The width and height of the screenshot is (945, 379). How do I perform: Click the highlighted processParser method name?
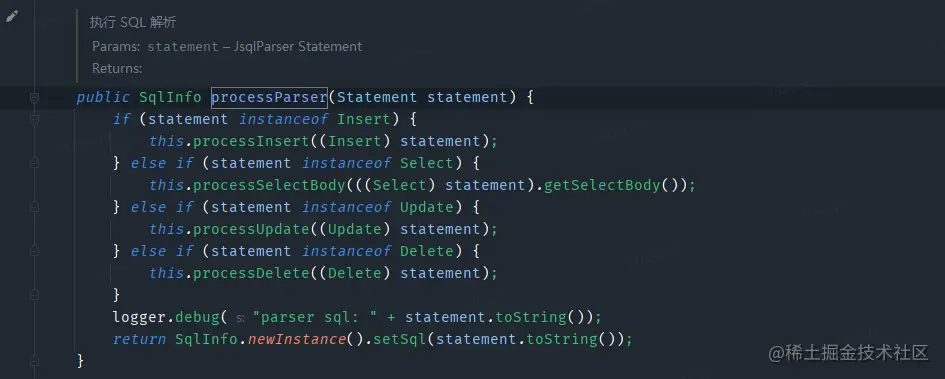(269, 98)
